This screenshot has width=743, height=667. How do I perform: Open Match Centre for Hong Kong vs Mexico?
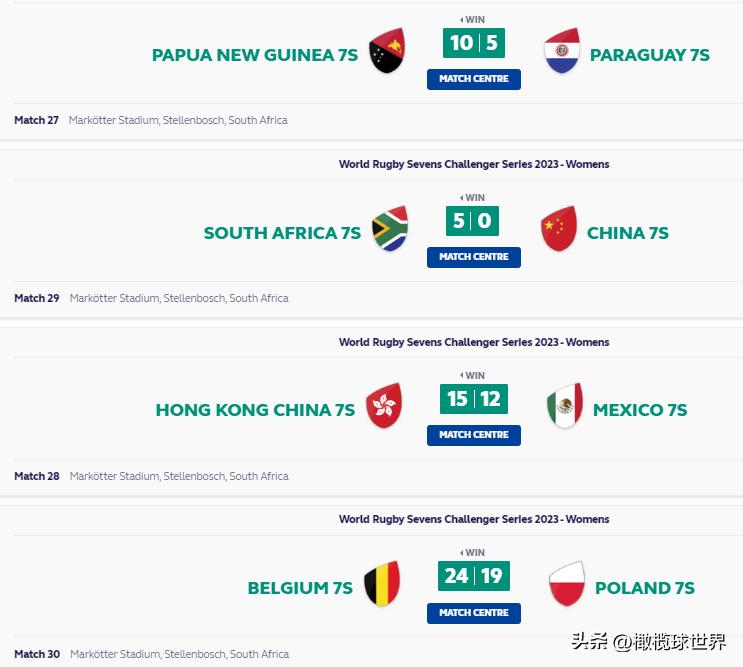pyautogui.click(x=474, y=435)
